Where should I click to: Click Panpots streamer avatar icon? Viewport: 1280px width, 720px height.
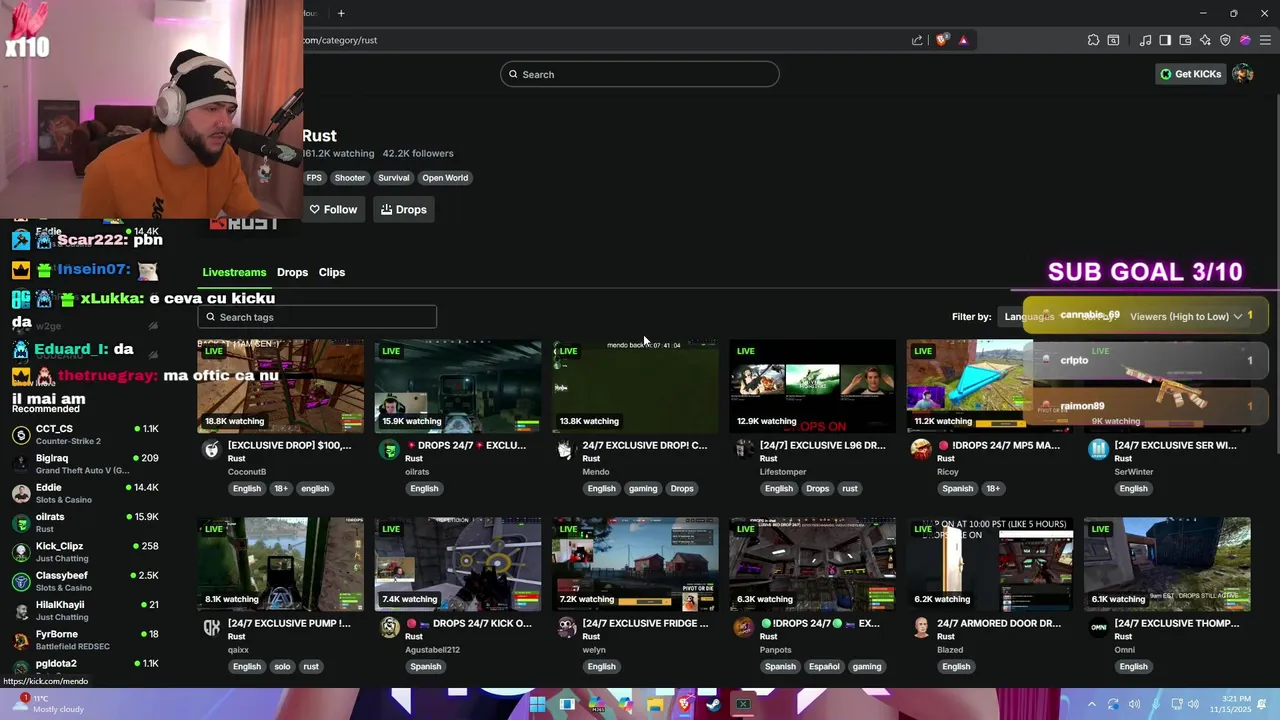coord(743,628)
